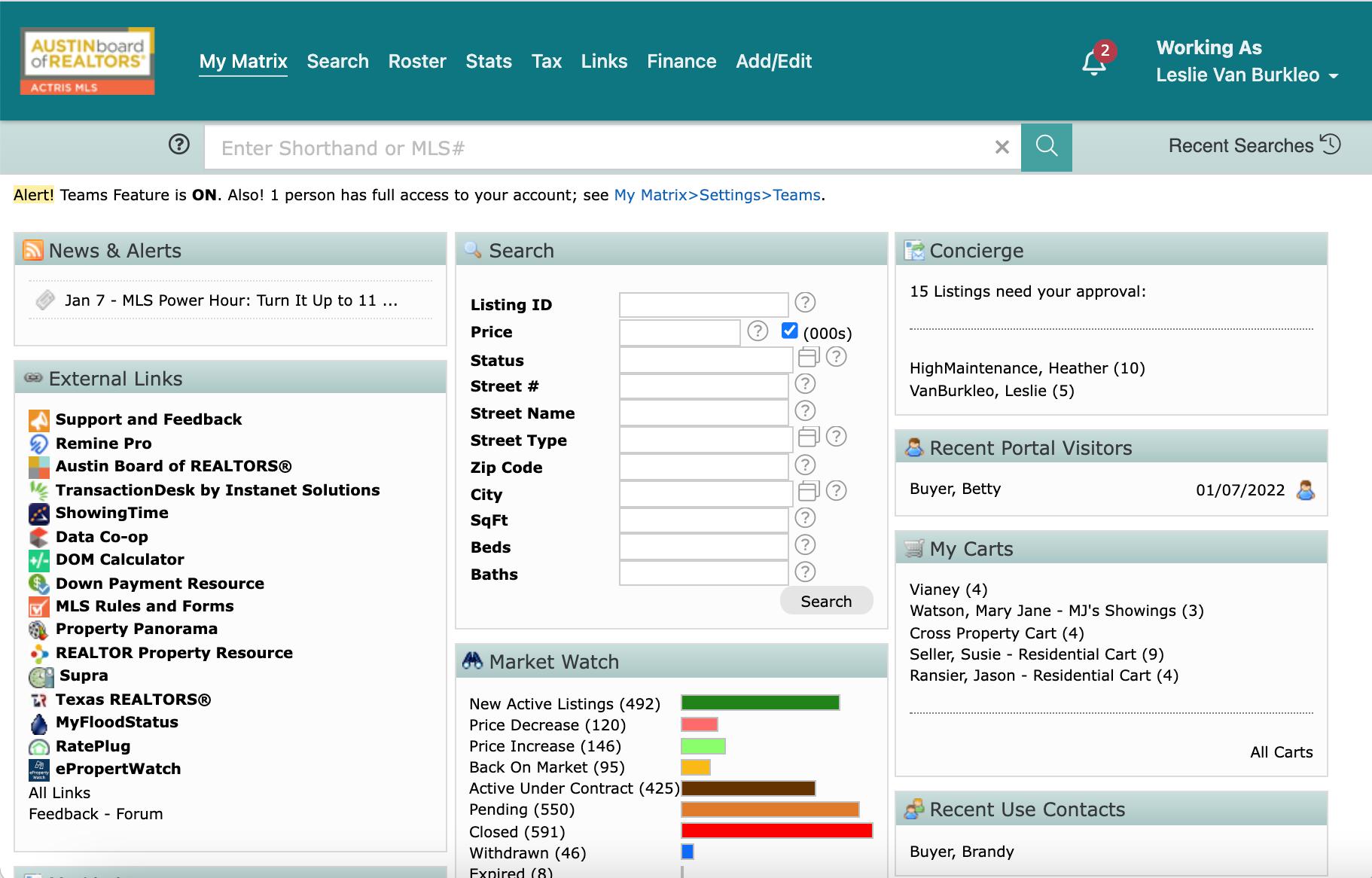This screenshot has width=1372, height=878.
Task: Open the City value picker list
Action: (x=809, y=491)
